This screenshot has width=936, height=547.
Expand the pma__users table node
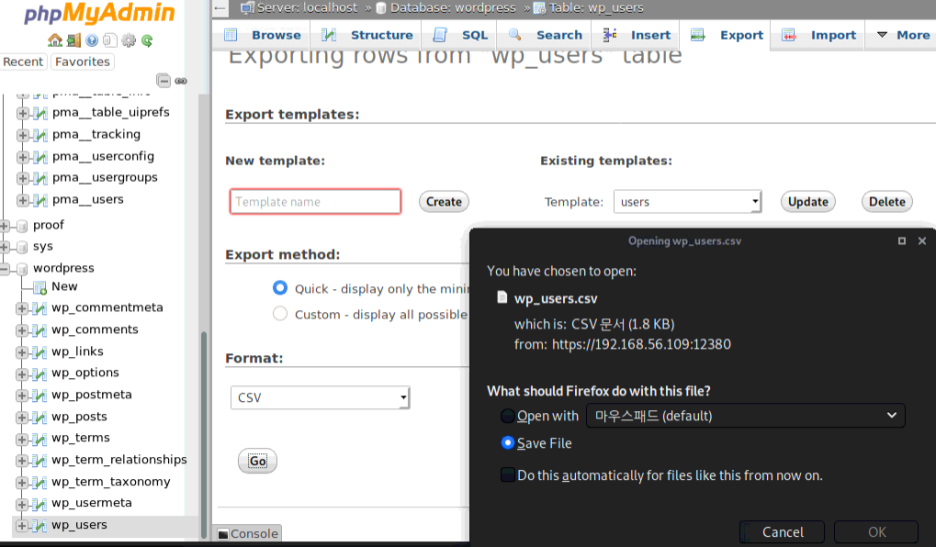[x=22, y=200]
